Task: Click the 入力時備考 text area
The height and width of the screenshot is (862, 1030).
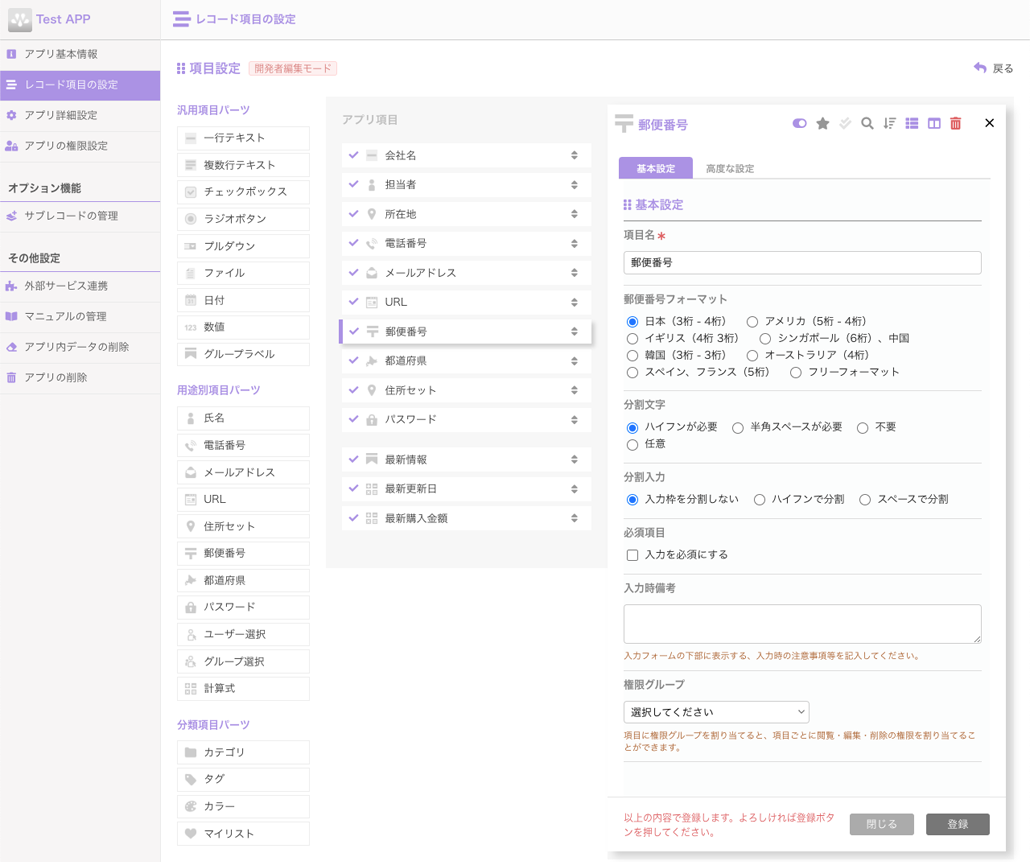Action: pos(802,624)
